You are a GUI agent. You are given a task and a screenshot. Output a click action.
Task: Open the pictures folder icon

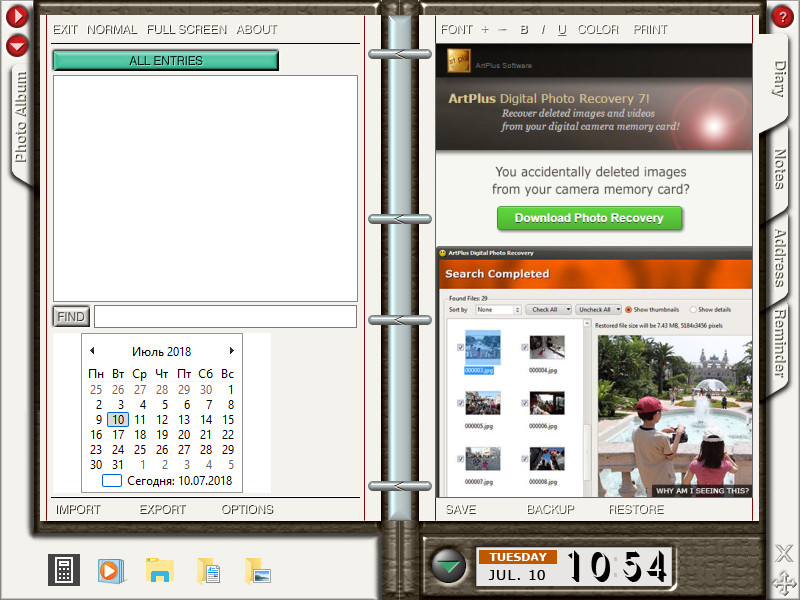[x=258, y=570]
